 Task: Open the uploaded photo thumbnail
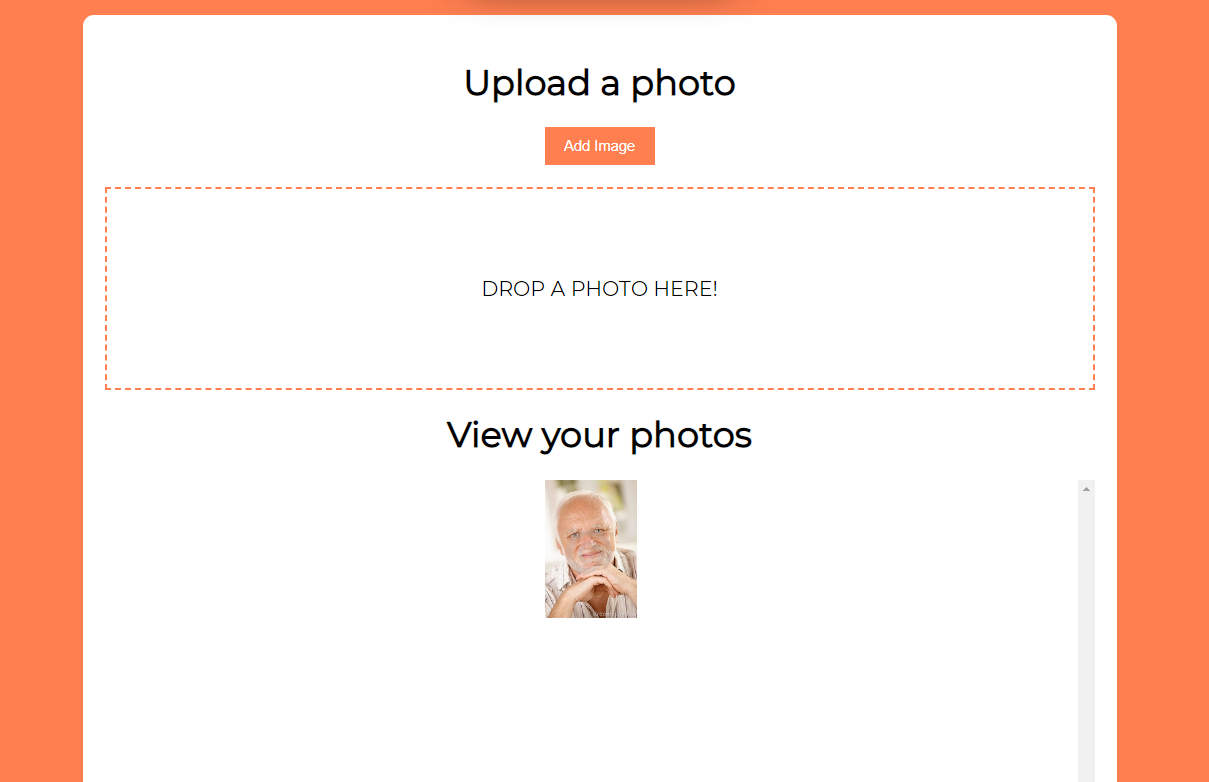[x=591, y=549]
